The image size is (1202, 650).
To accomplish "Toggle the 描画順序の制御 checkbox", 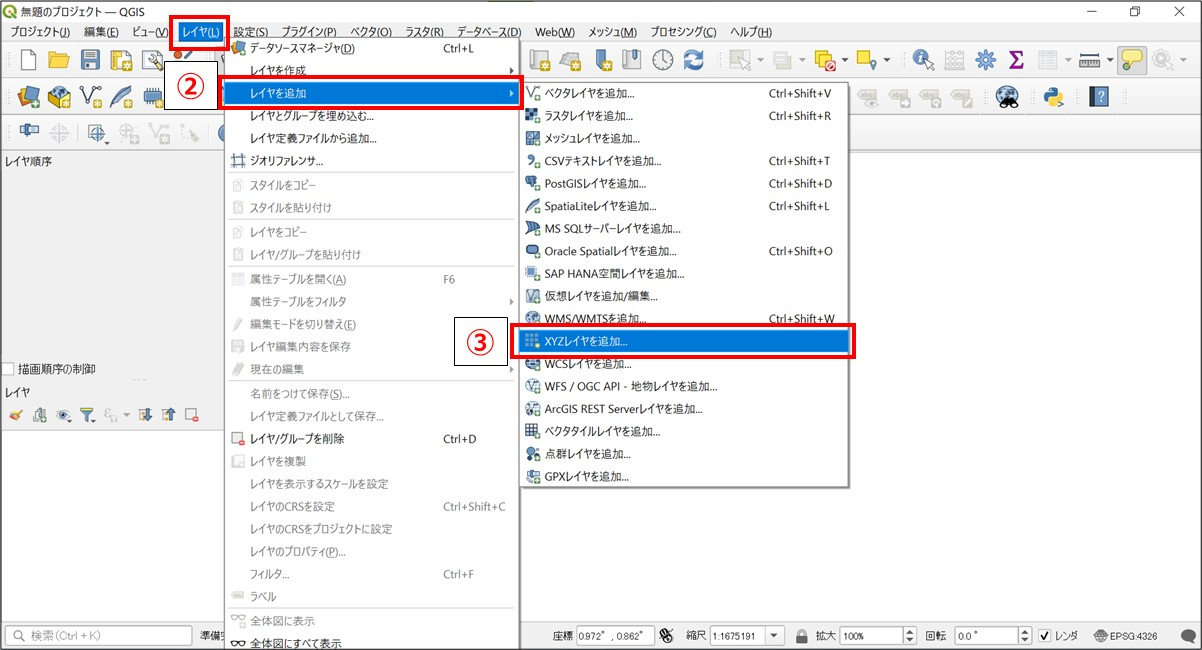I will pos(9,369).
